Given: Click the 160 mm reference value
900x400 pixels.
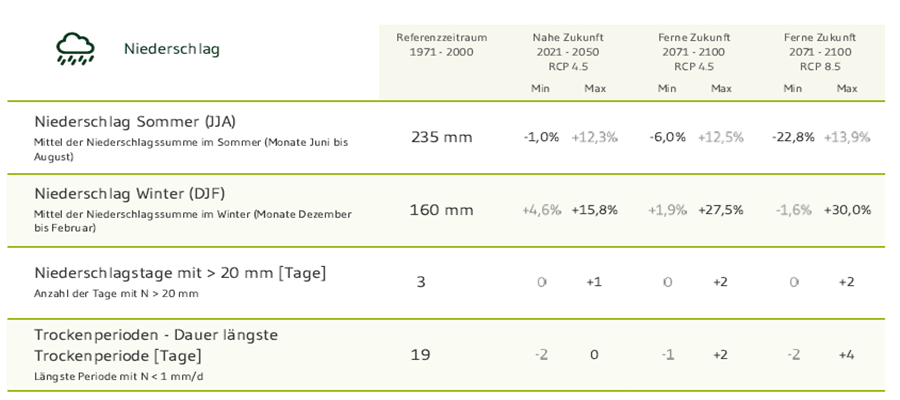Looking at the screenshot, I should pyautogui.click(x=441, y=210).
